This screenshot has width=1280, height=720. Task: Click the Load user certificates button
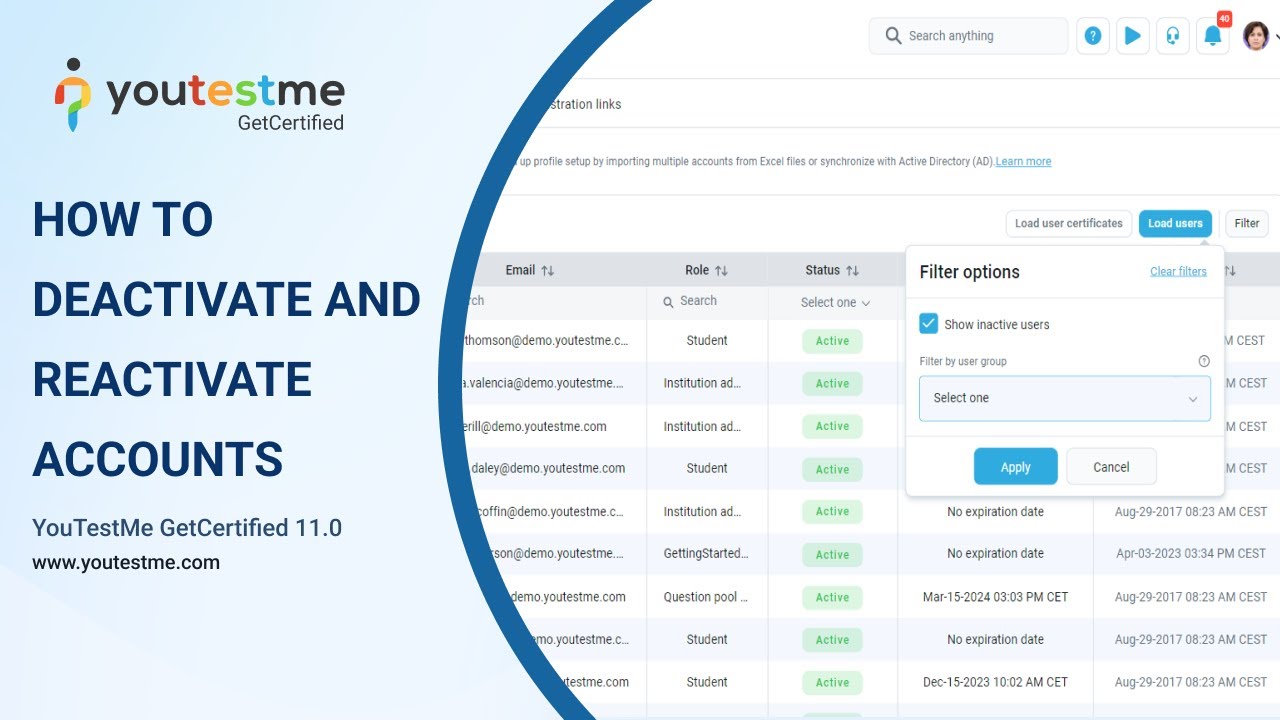pos(1069,223)
